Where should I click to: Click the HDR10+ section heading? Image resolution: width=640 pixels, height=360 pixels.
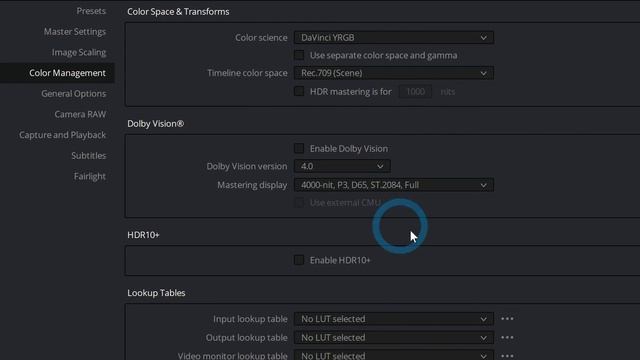coord(143,235)
